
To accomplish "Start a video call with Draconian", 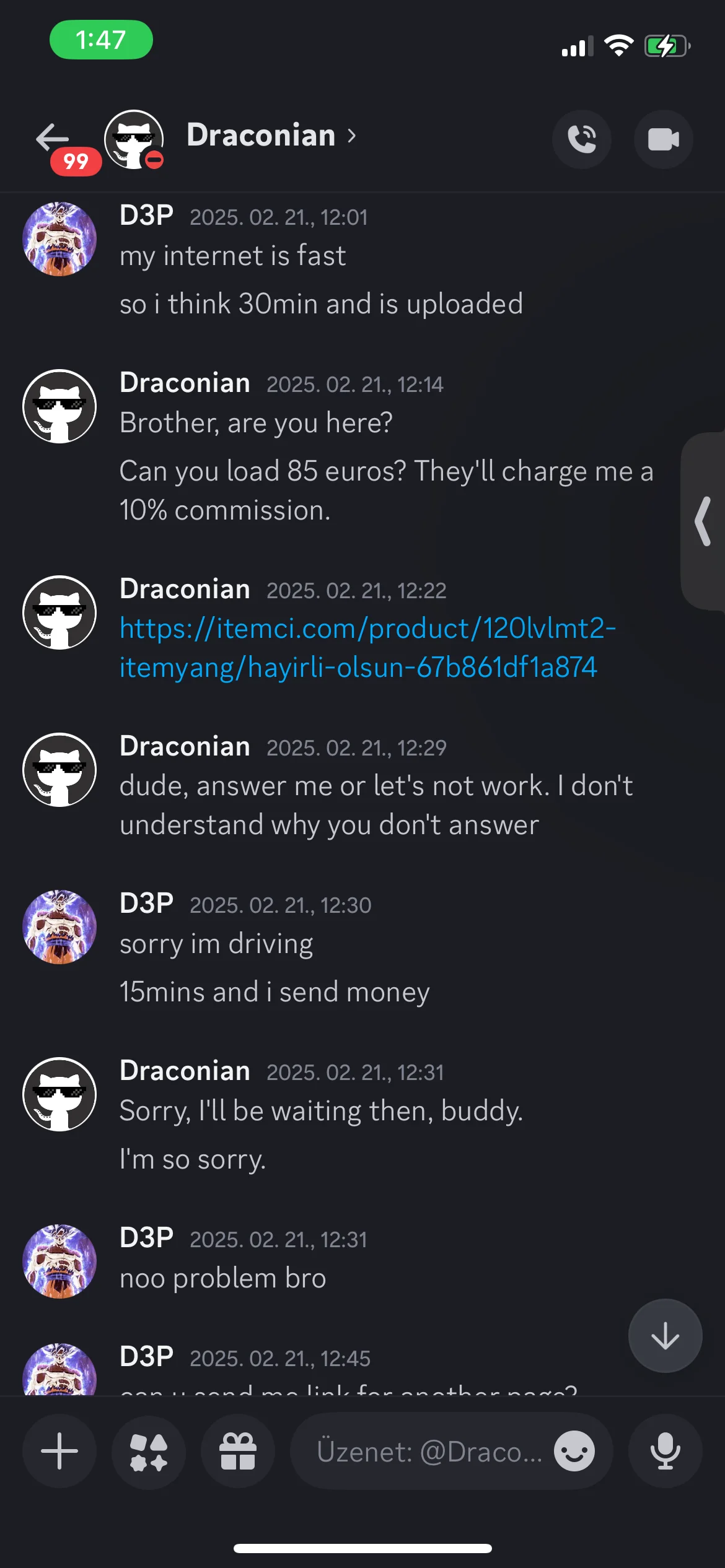I will pyautogui.click(x=663, y=139).
